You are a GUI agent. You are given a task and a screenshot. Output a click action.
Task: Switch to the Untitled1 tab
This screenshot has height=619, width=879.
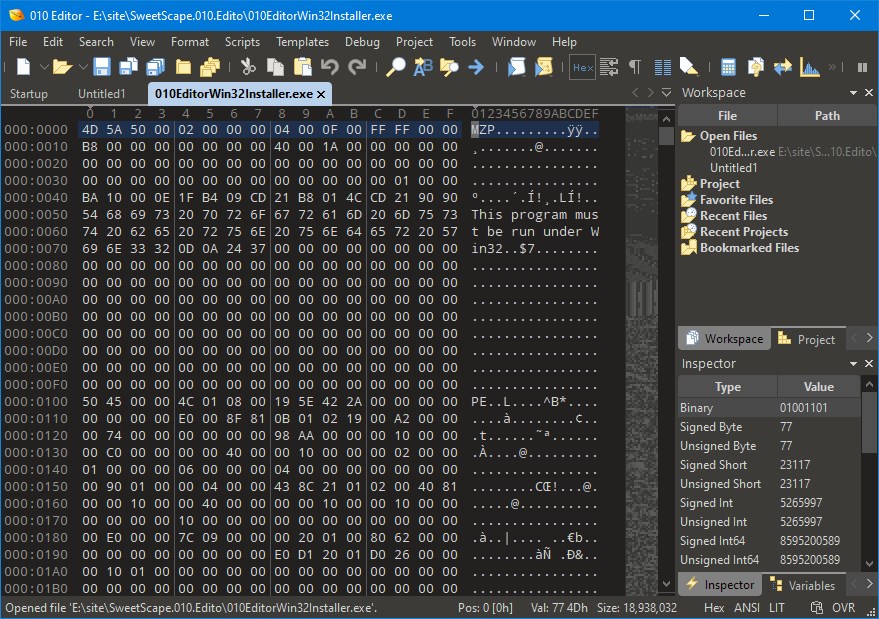[102, 92]
